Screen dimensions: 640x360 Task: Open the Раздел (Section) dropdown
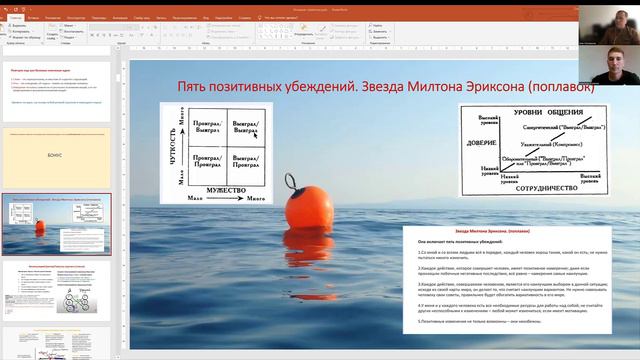pos(68,37)
